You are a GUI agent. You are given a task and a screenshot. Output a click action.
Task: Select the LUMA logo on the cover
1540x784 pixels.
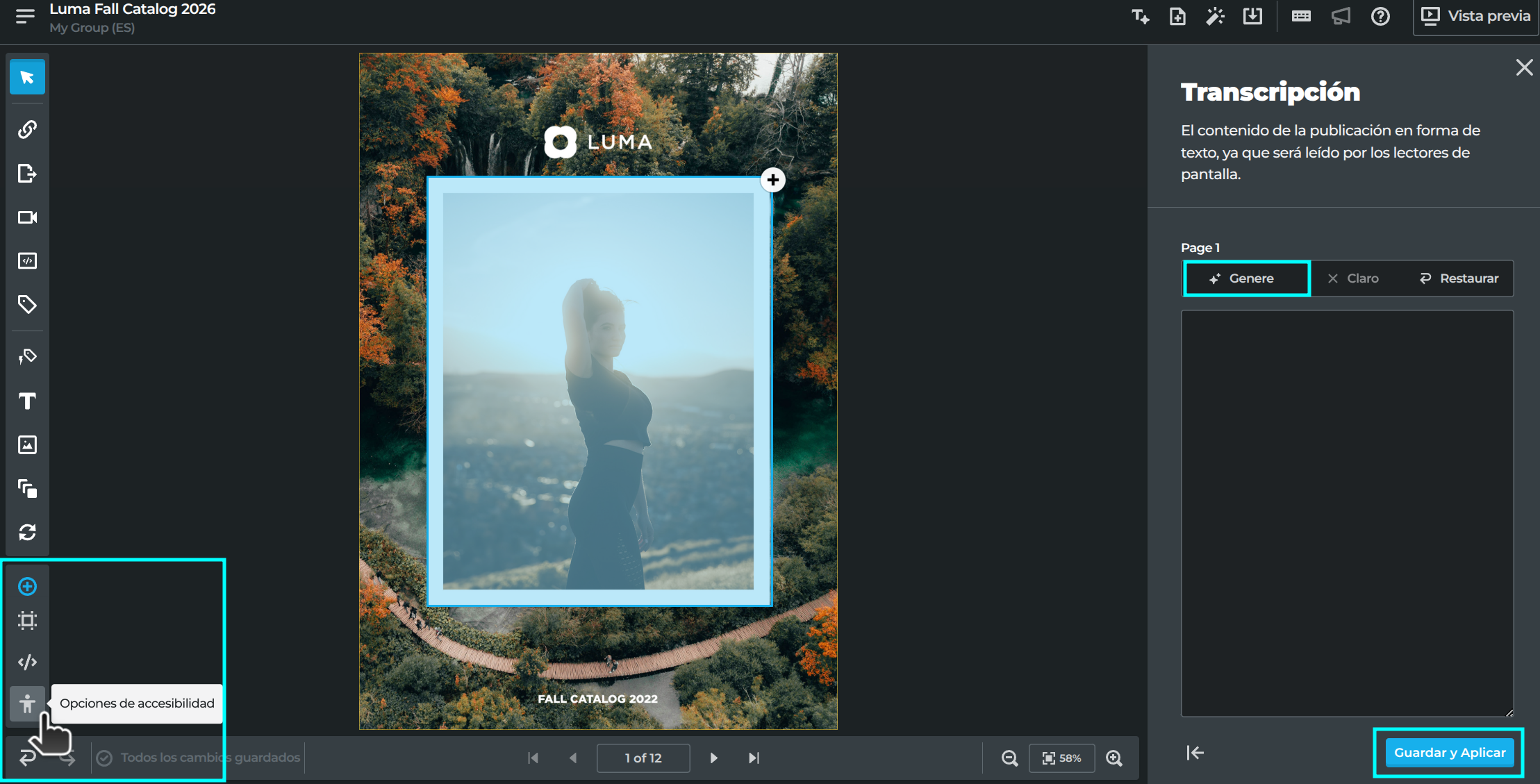[x=598, y=142]
